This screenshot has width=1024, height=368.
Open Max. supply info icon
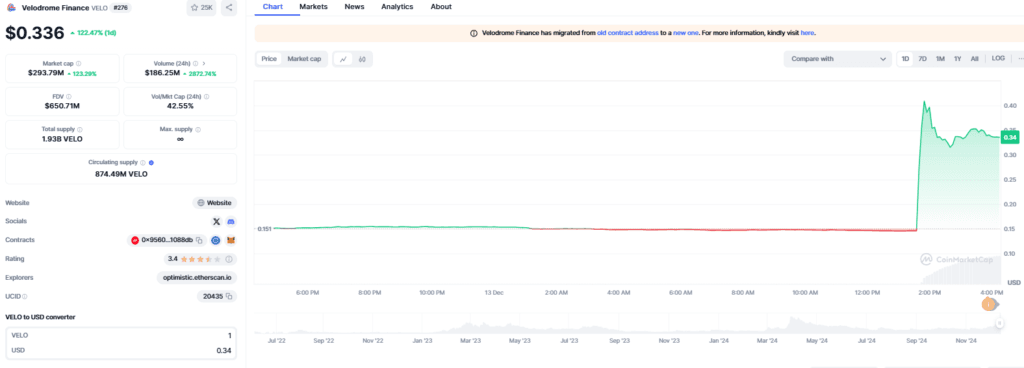(197, 129)
